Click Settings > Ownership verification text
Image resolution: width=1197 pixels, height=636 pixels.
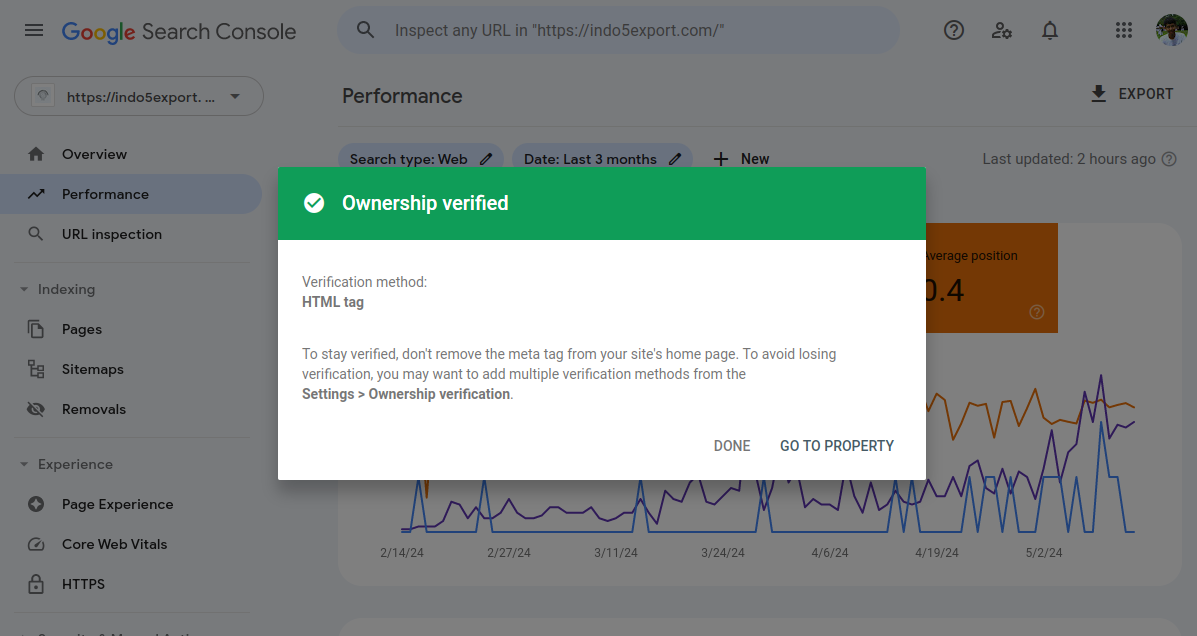tap(406, 394)
